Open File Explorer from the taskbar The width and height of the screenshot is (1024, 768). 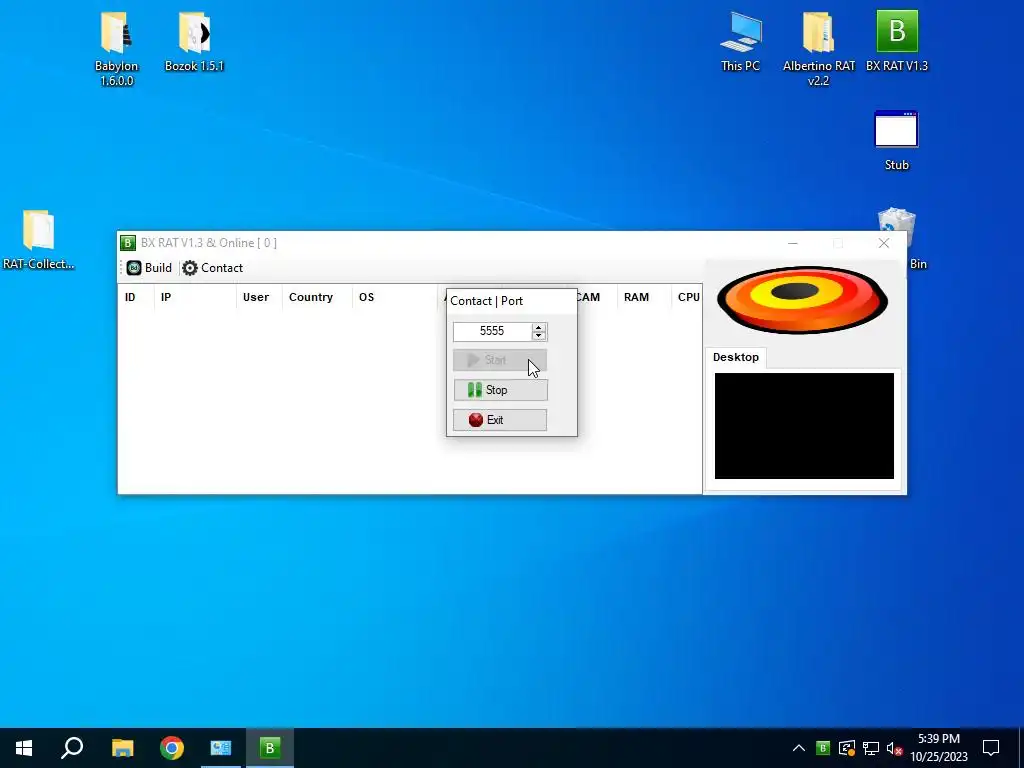click(122, 748)
